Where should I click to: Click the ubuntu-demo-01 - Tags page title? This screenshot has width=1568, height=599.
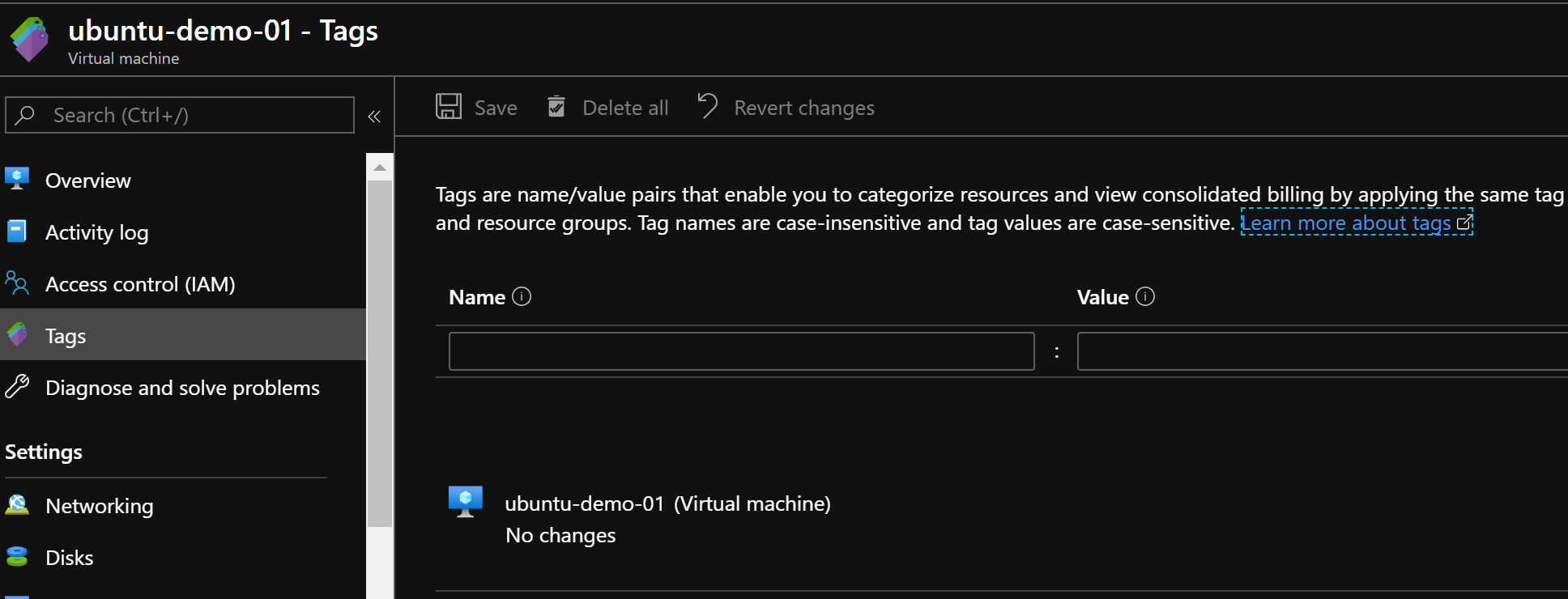coord(223,31)
